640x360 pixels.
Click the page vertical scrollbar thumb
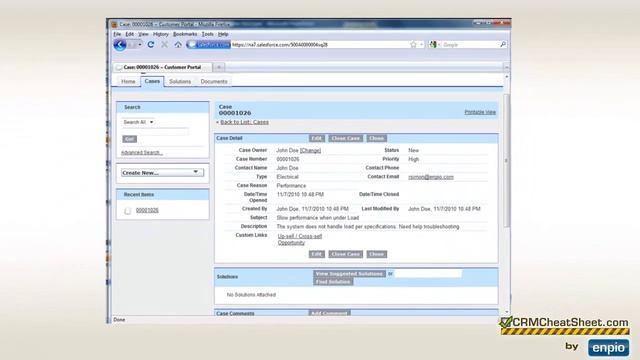(x=506, y=160)
